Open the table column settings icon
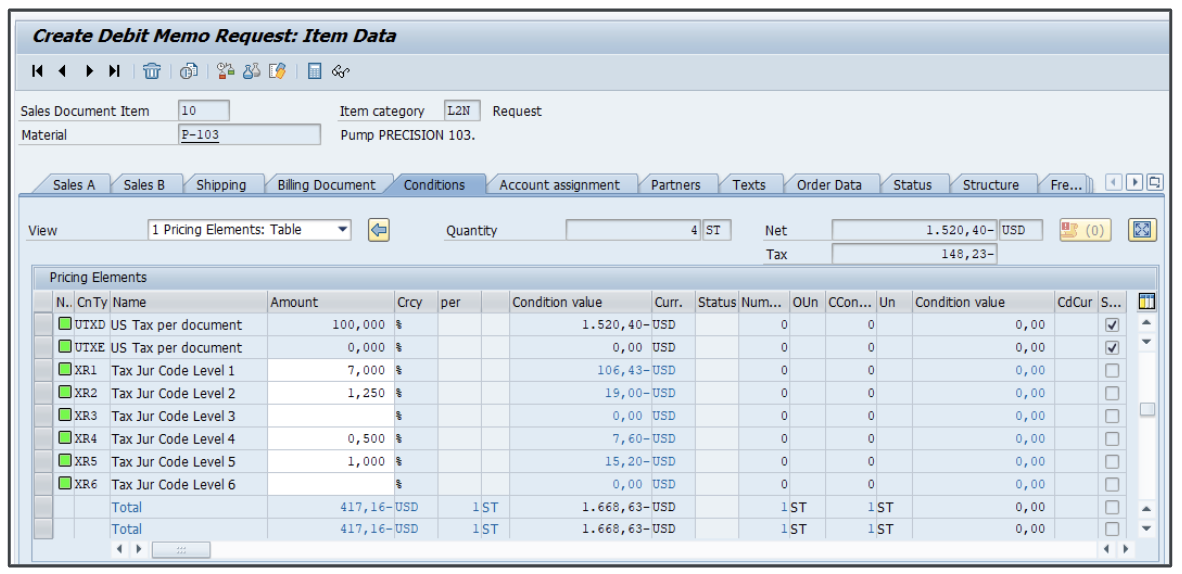 click(x=1146, y=302)
